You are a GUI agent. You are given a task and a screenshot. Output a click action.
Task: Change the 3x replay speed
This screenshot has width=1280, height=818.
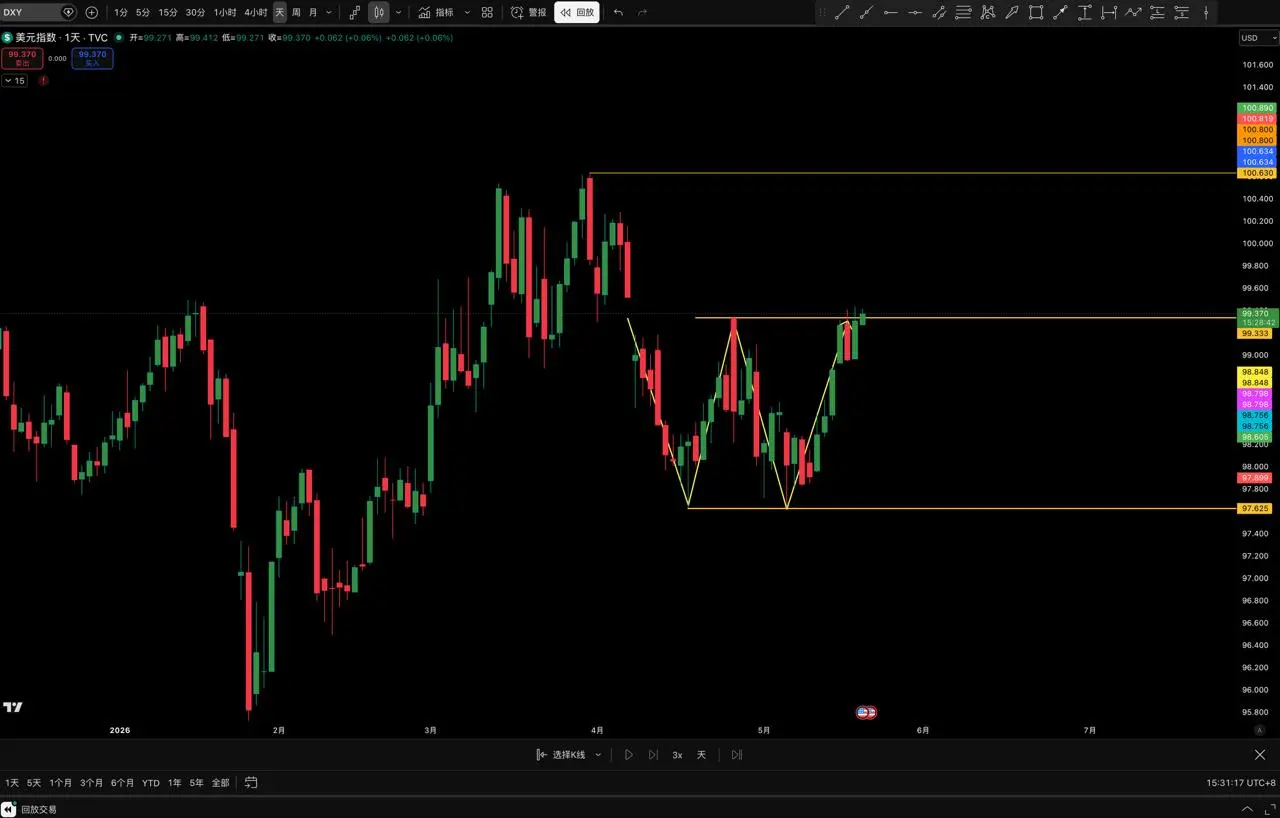pos(677,755)
